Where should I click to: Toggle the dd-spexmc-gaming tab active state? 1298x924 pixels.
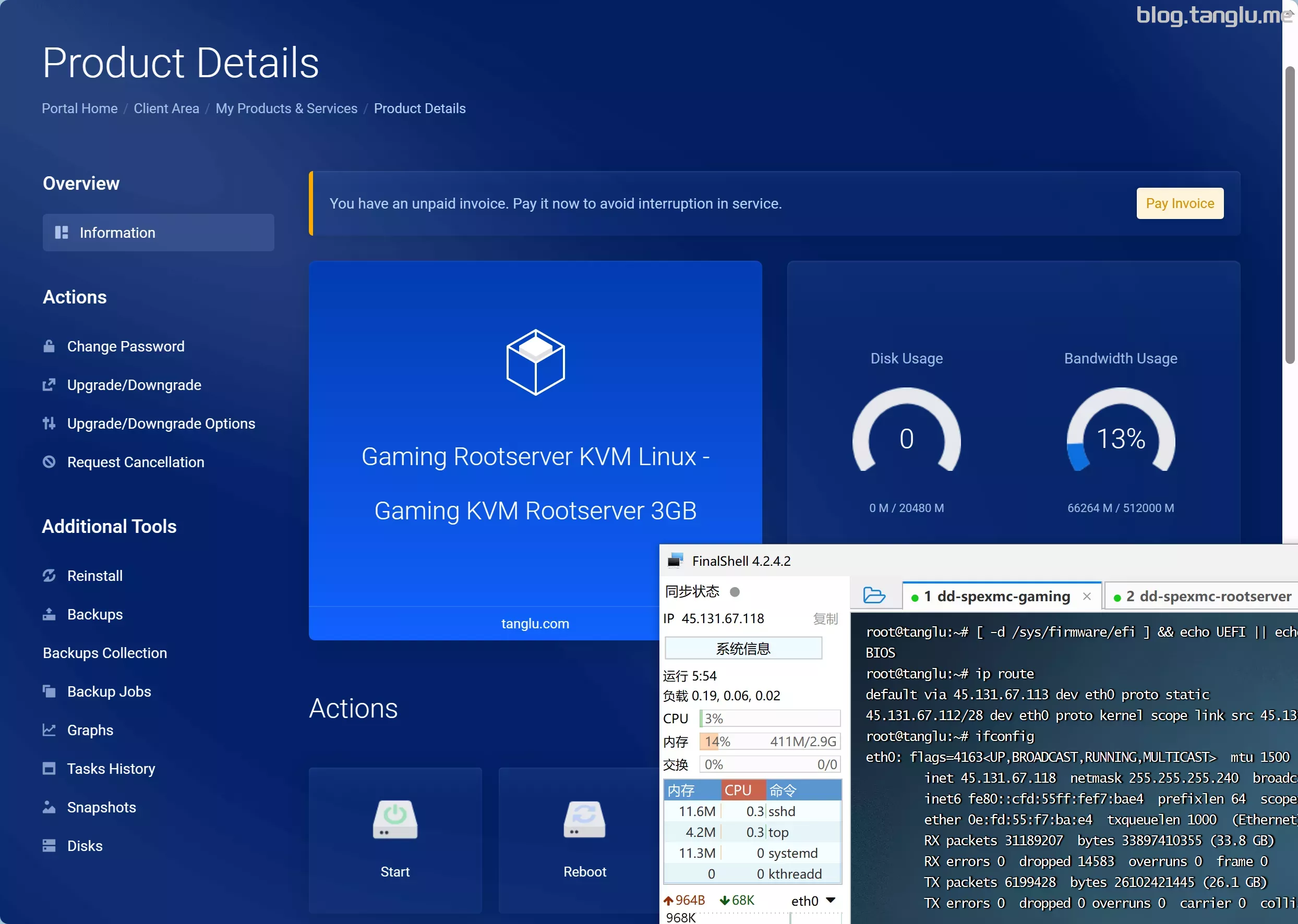(x=990, y=597)
